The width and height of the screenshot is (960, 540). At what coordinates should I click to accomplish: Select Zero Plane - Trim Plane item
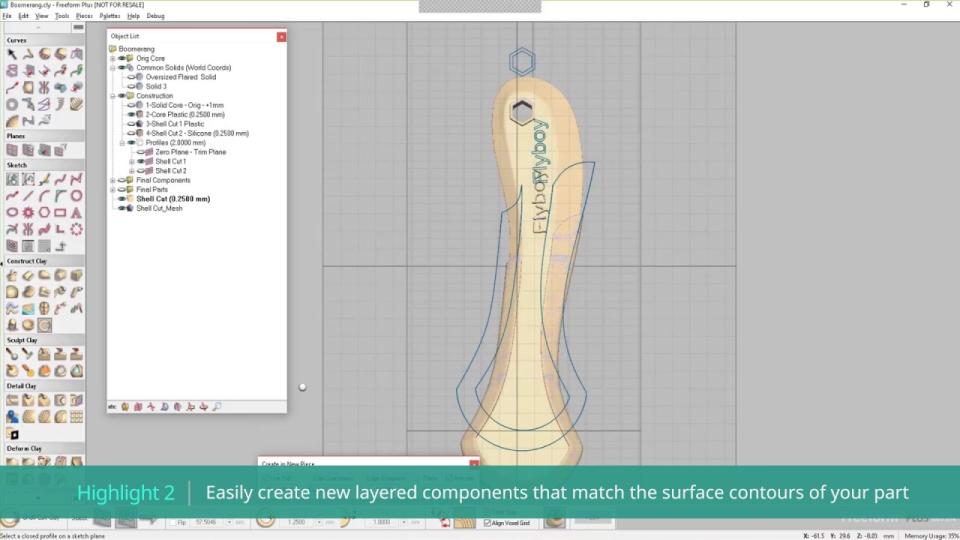tap(190, 151)
